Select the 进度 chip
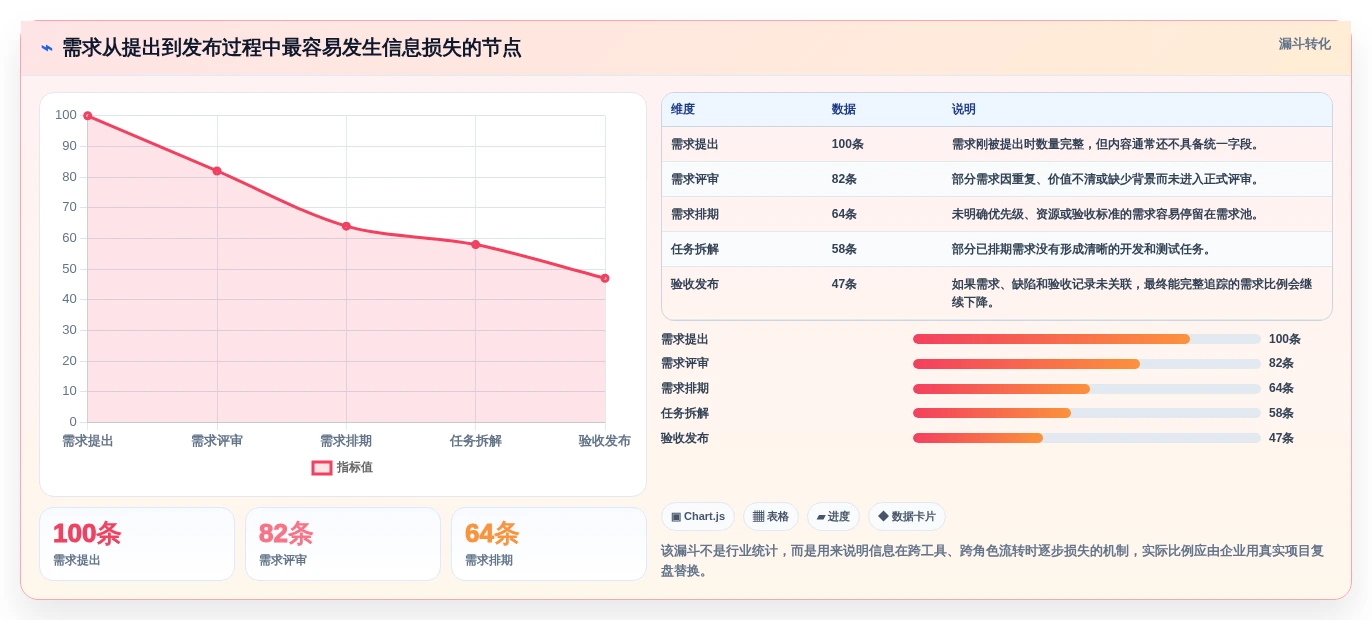Image resolution: width=1372 pixels, height=620 pixels. [833, 516]
